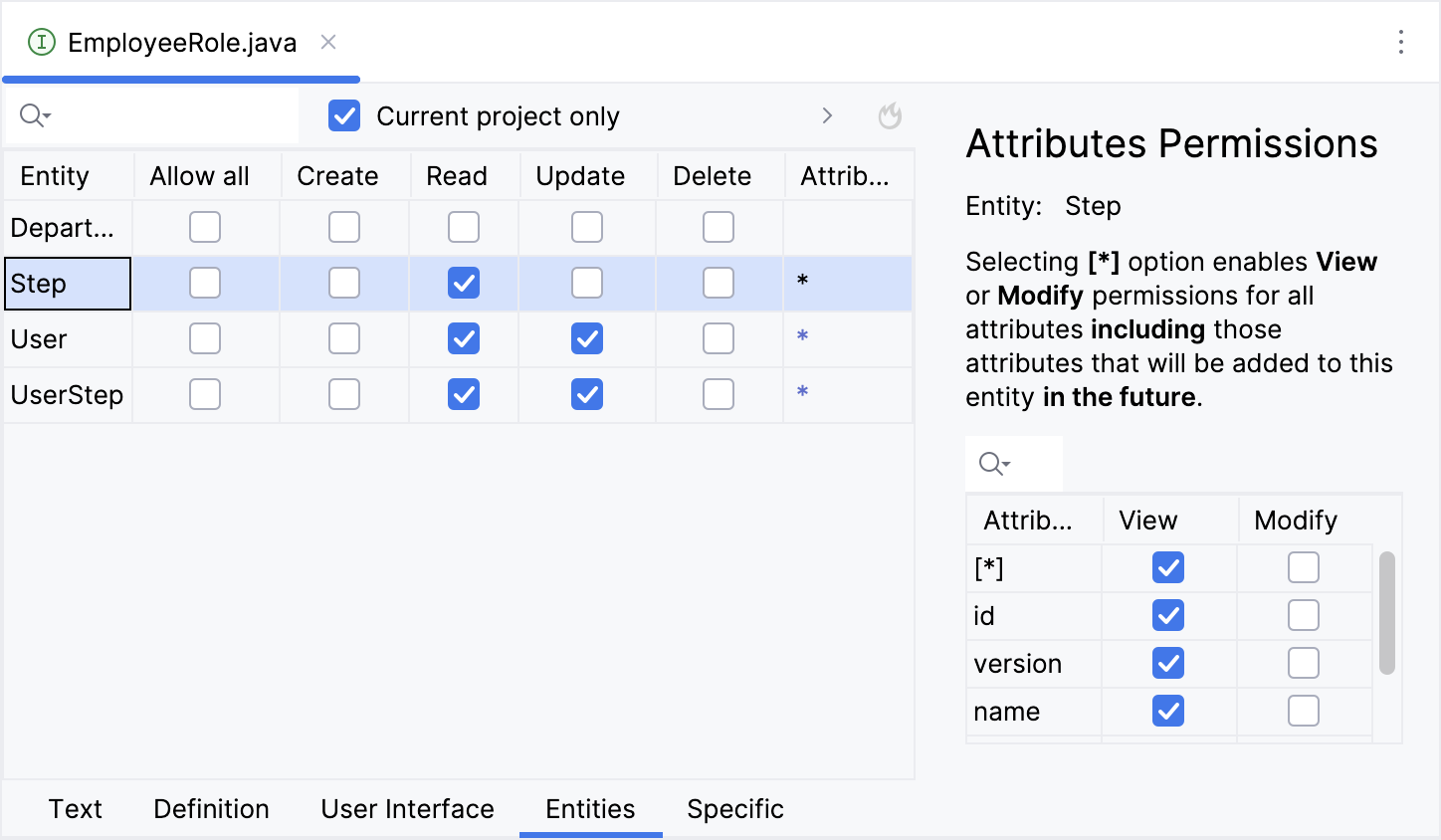Switch to the User Interface tab

pos(407,809)
